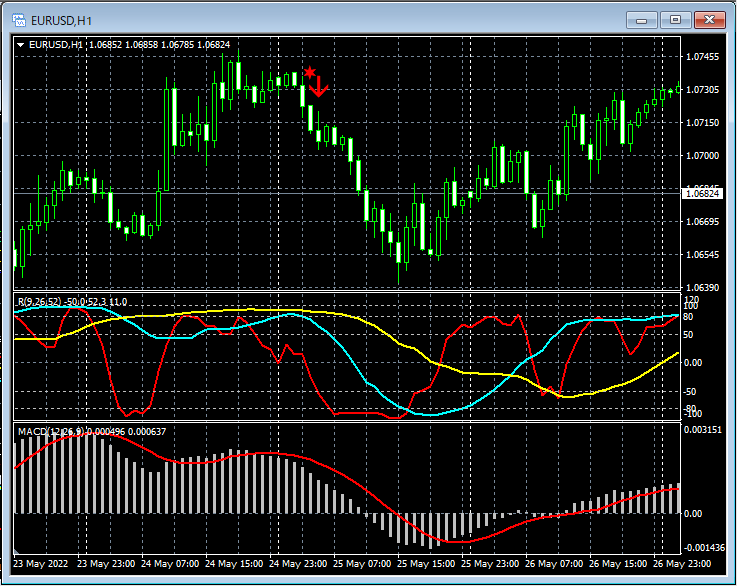Click the 0.003151 MACD scale value
738x586 pixels.
[x=704, y=430]
